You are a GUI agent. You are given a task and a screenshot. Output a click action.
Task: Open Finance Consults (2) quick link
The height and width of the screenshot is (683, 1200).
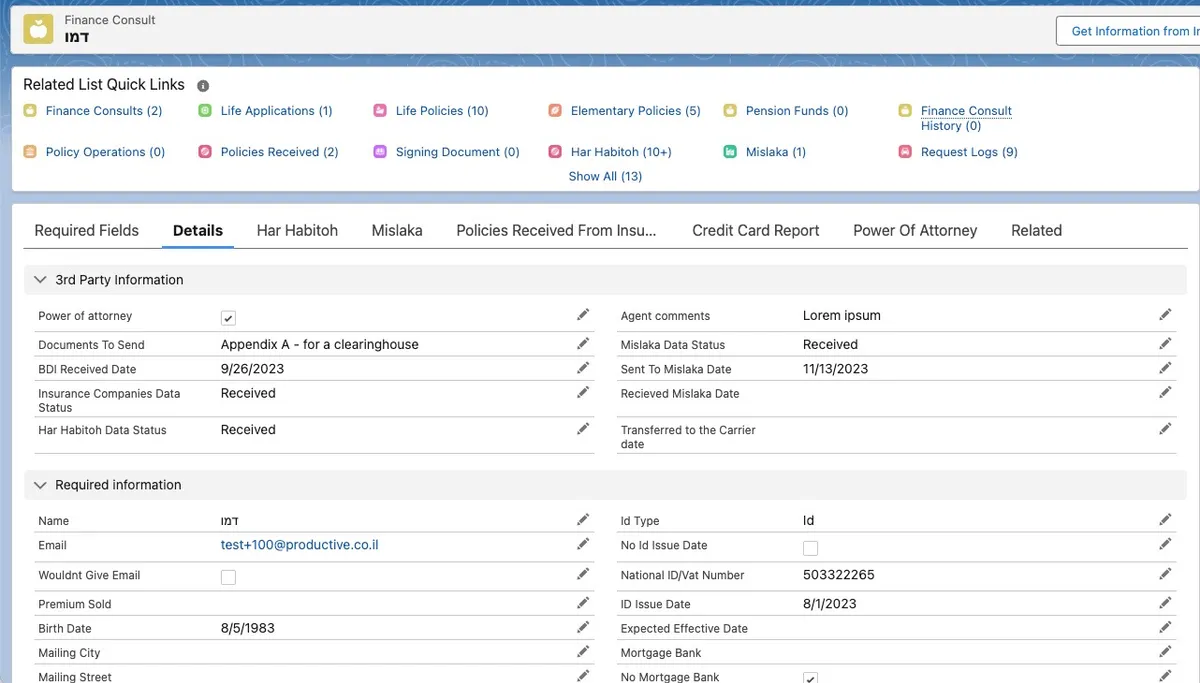tap(104, 111)
